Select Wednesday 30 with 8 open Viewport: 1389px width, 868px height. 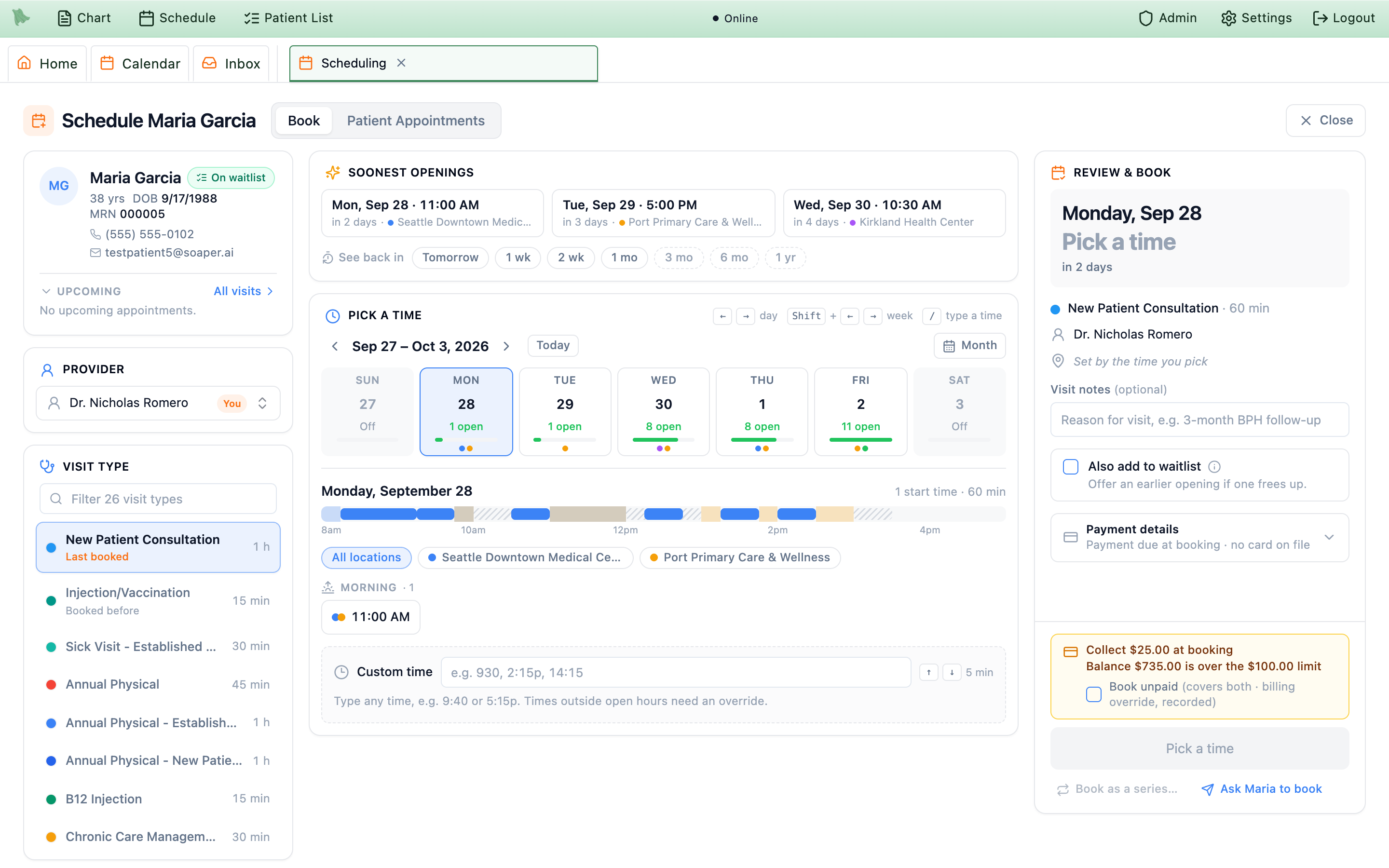coord(663,412)
